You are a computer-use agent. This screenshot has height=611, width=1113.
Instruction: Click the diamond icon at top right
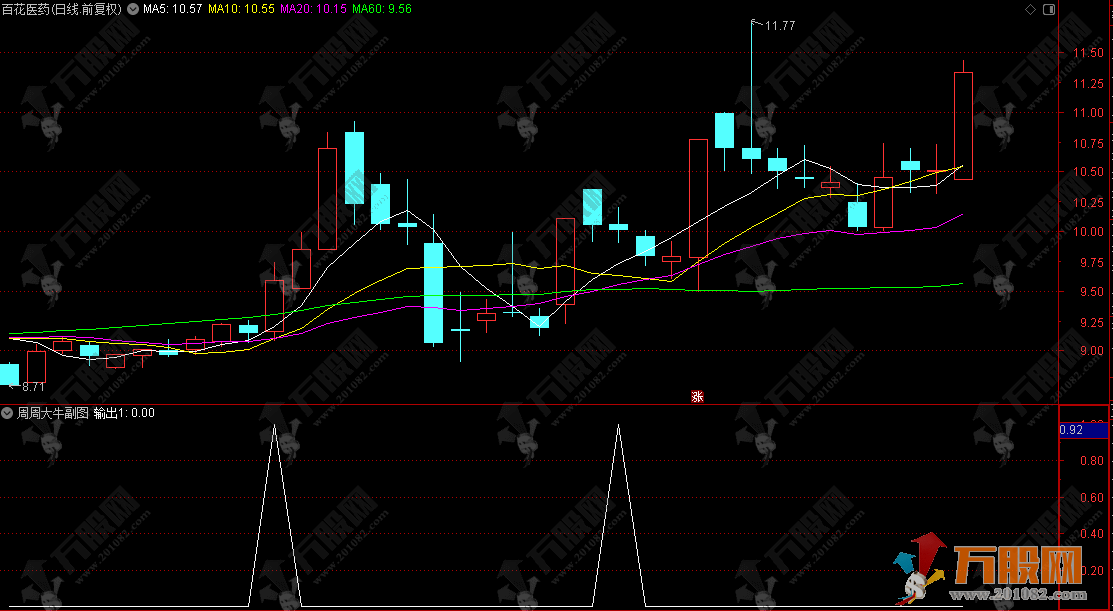(1031, 9)
